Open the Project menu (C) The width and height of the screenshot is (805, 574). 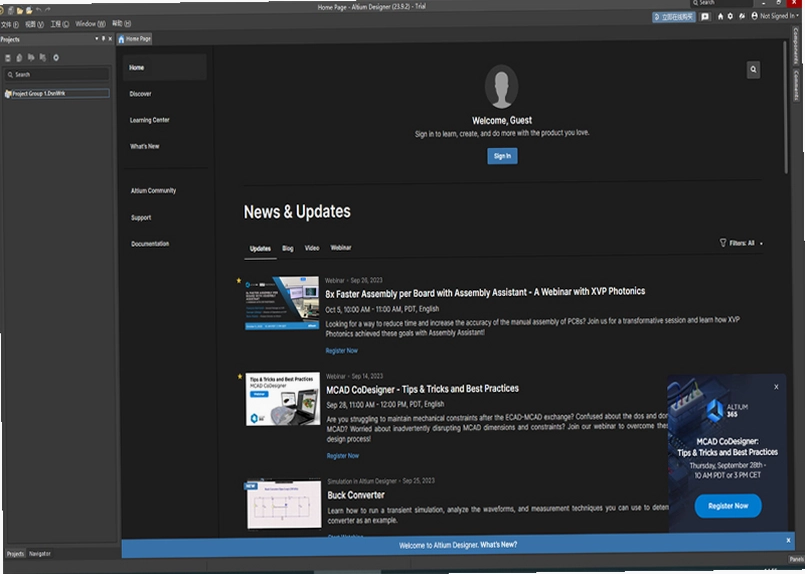[x=60, y=24]
